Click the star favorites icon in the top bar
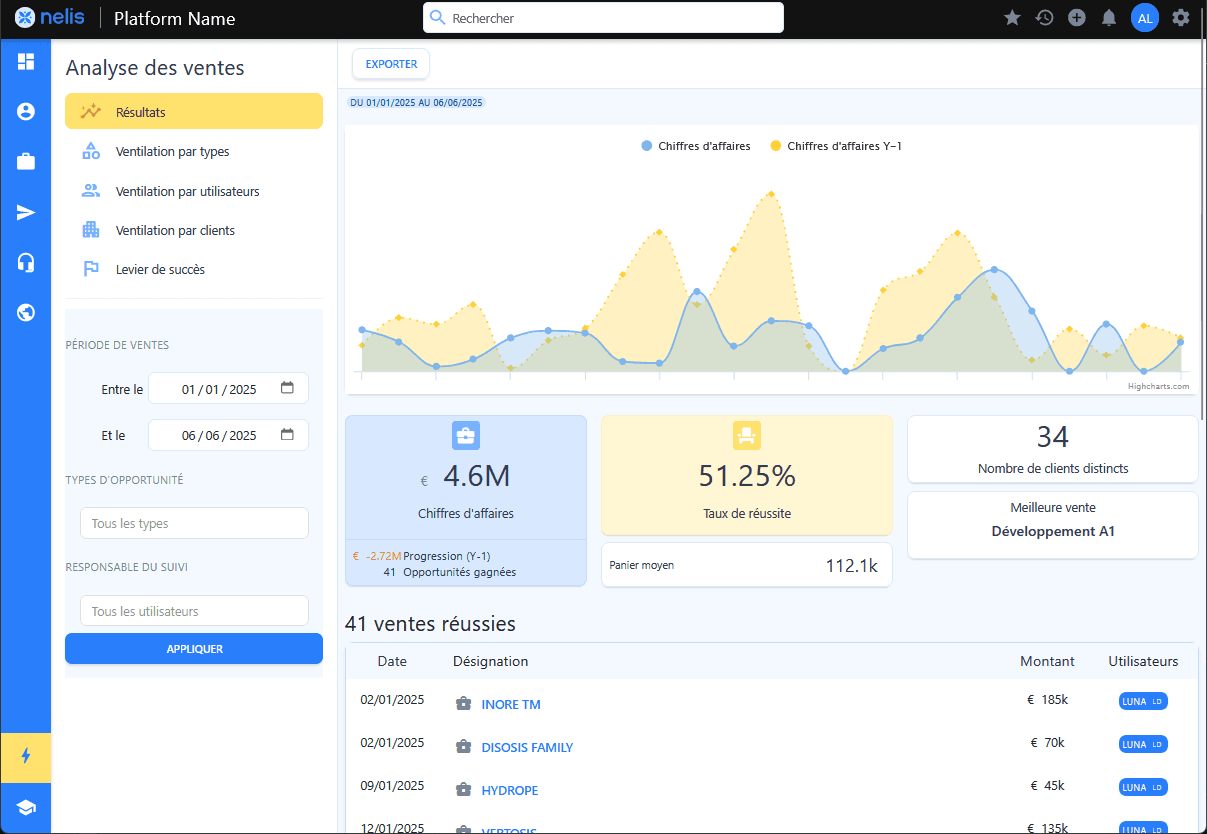1207x834 pixels. [x=1012, y=17]
